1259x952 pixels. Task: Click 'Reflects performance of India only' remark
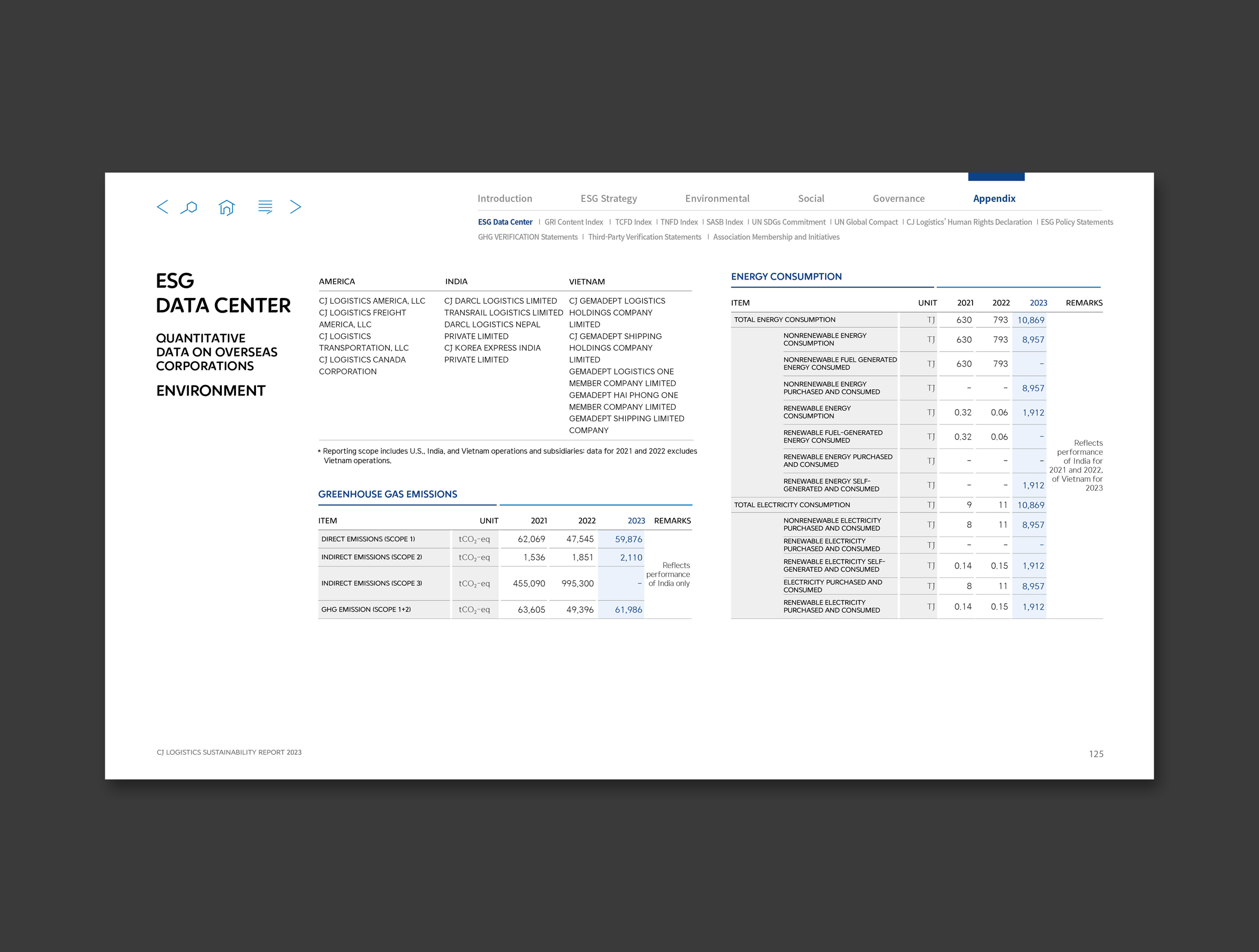[x=668, y=574]
